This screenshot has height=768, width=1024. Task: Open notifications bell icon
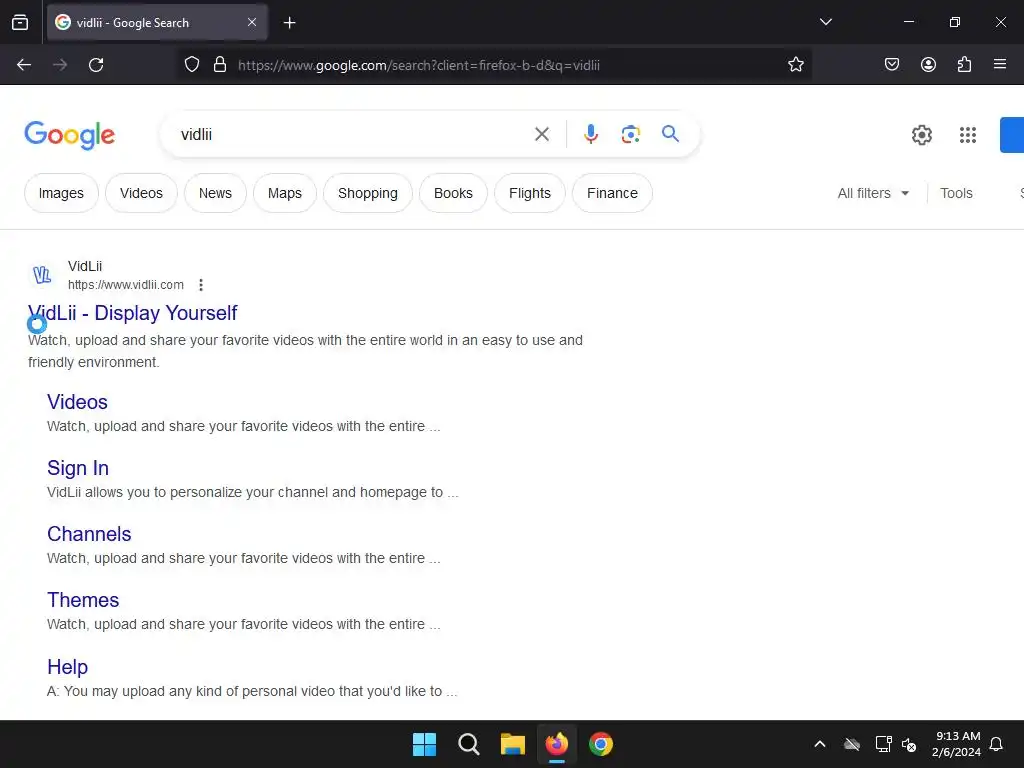pyautogui.click(x=996, y=744)
